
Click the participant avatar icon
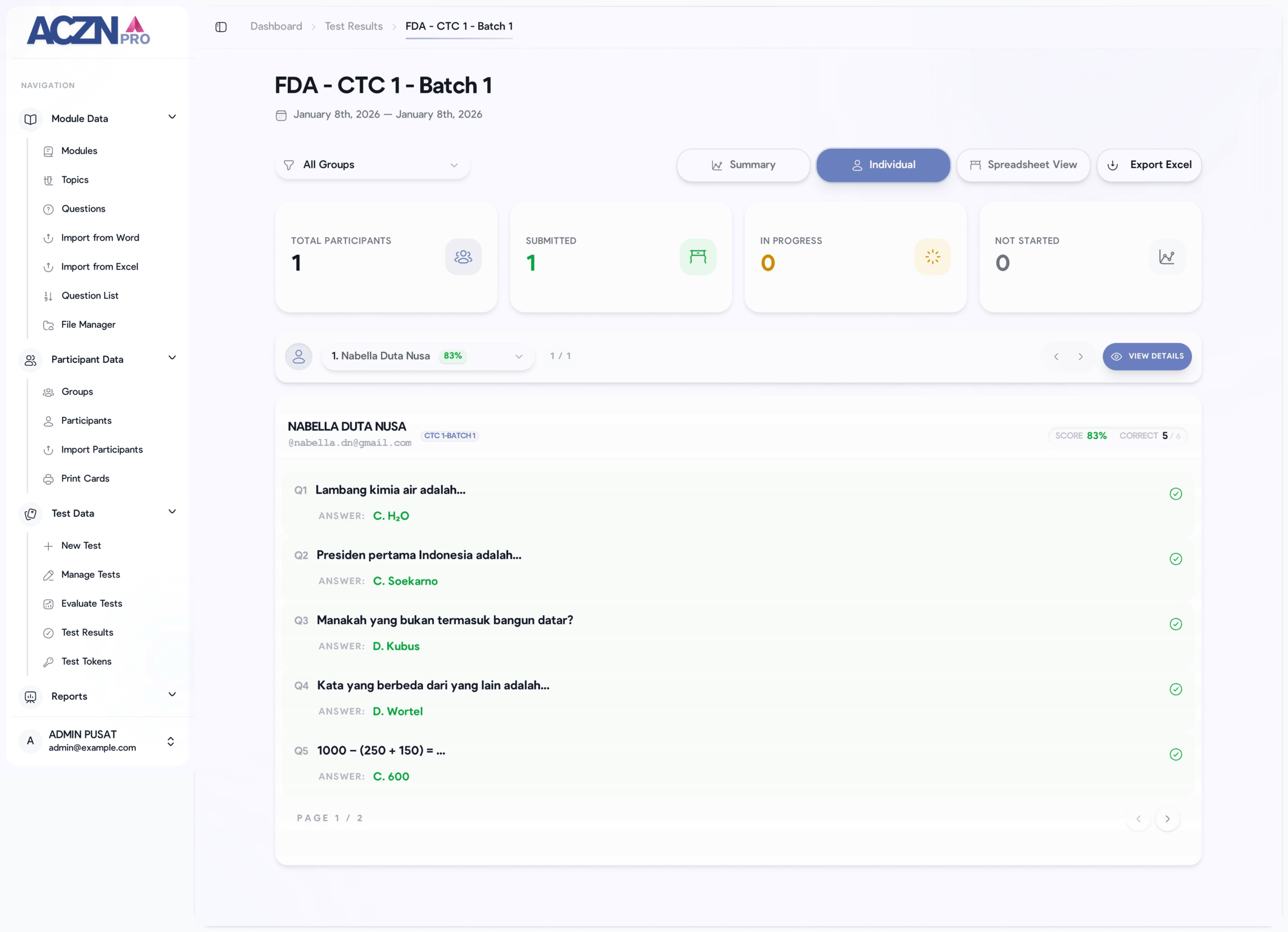coord(299,356)
